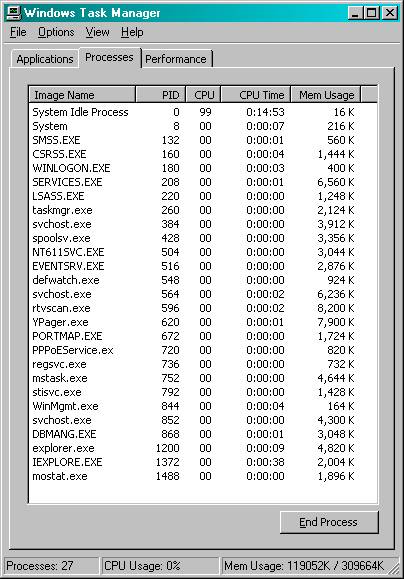
Task: Open the Help menu
Action: pos(132,32)
